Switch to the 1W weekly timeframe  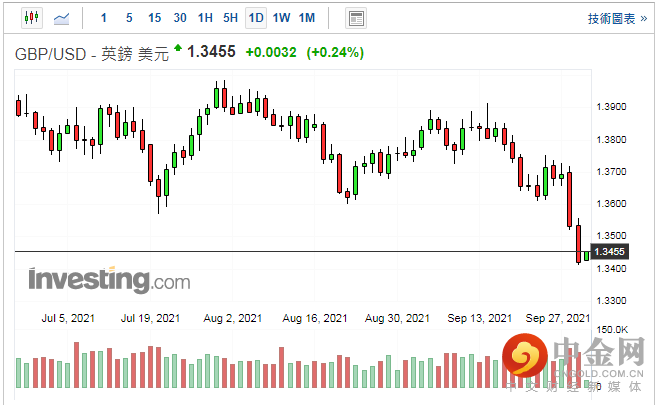point(281,18)
